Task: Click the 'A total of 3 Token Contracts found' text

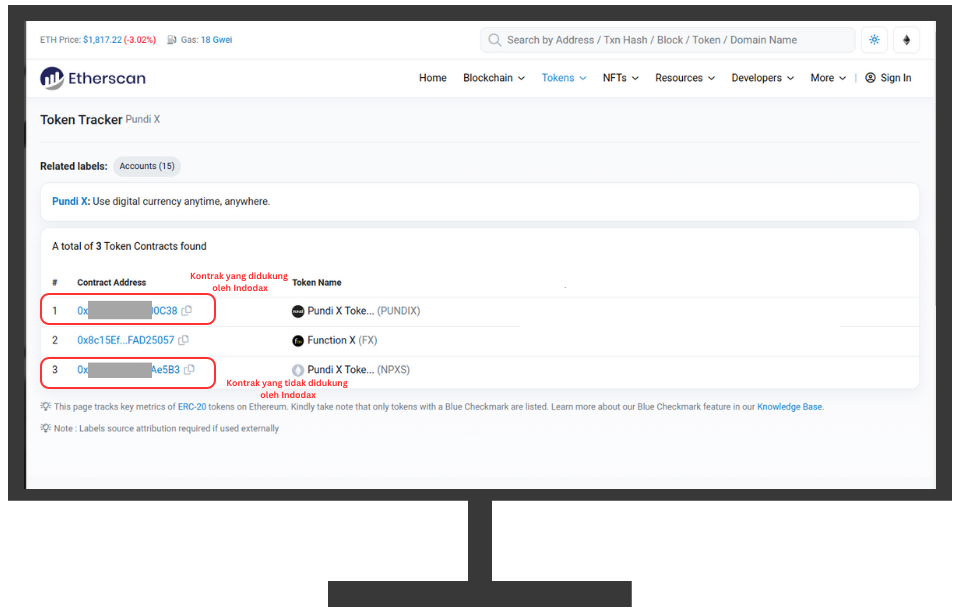Action: point(129,246)
